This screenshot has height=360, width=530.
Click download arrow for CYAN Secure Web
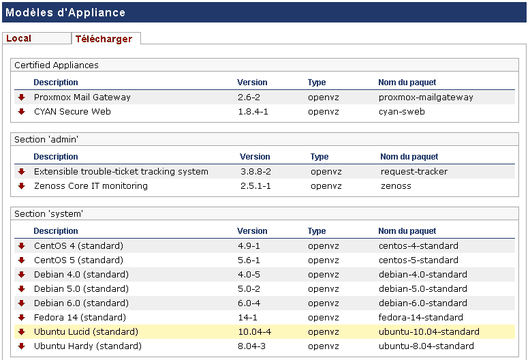21,112
